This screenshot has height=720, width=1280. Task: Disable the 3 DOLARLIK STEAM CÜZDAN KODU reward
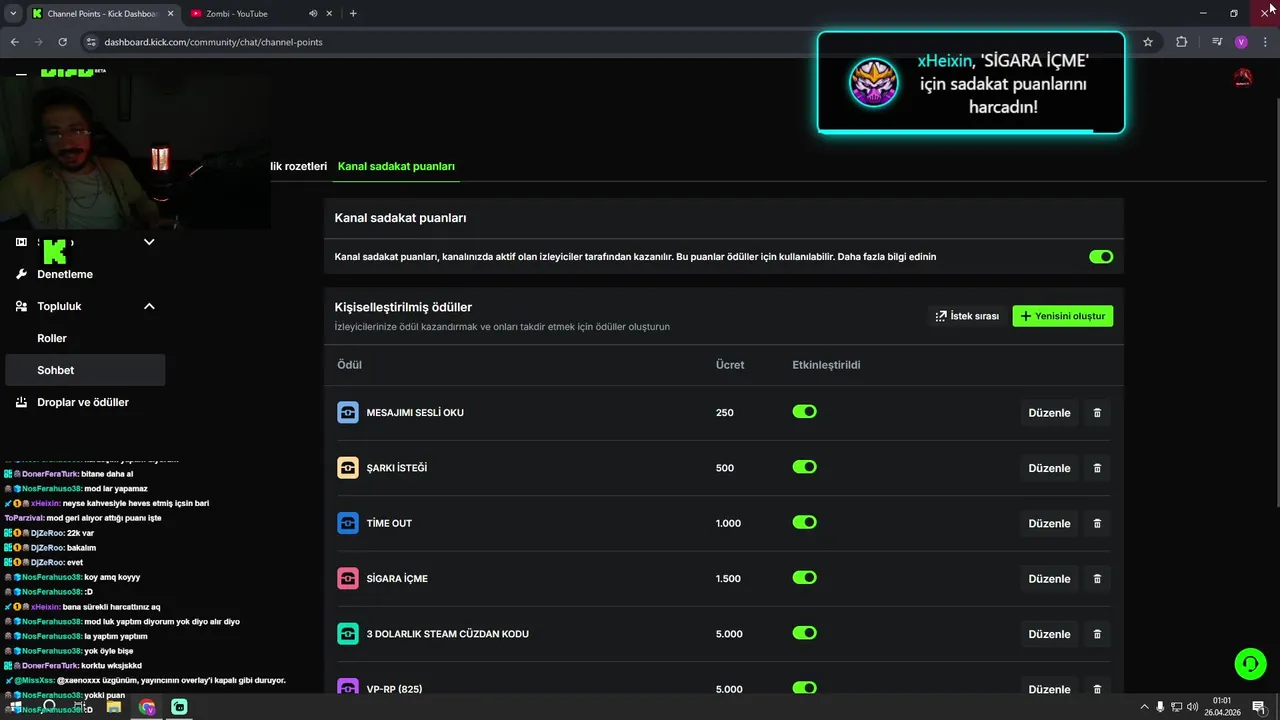(804, 633)
